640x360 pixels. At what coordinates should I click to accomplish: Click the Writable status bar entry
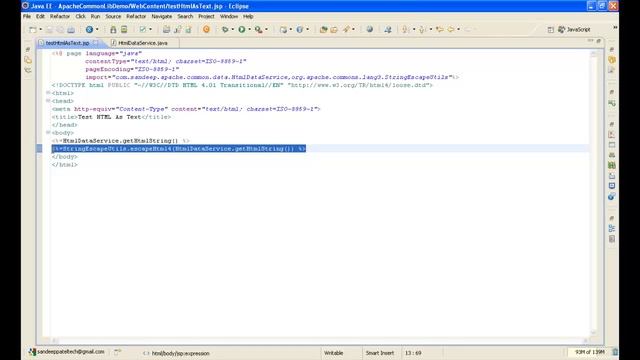pyautogui.click(x=333, y=353)
